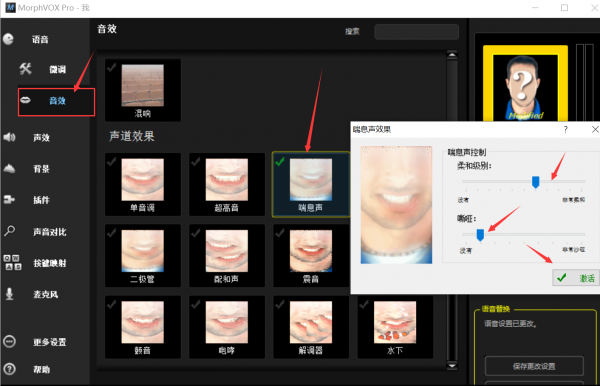600x386 pixels.
Task: Click the icon beside 背景
Action: [9, 168]
